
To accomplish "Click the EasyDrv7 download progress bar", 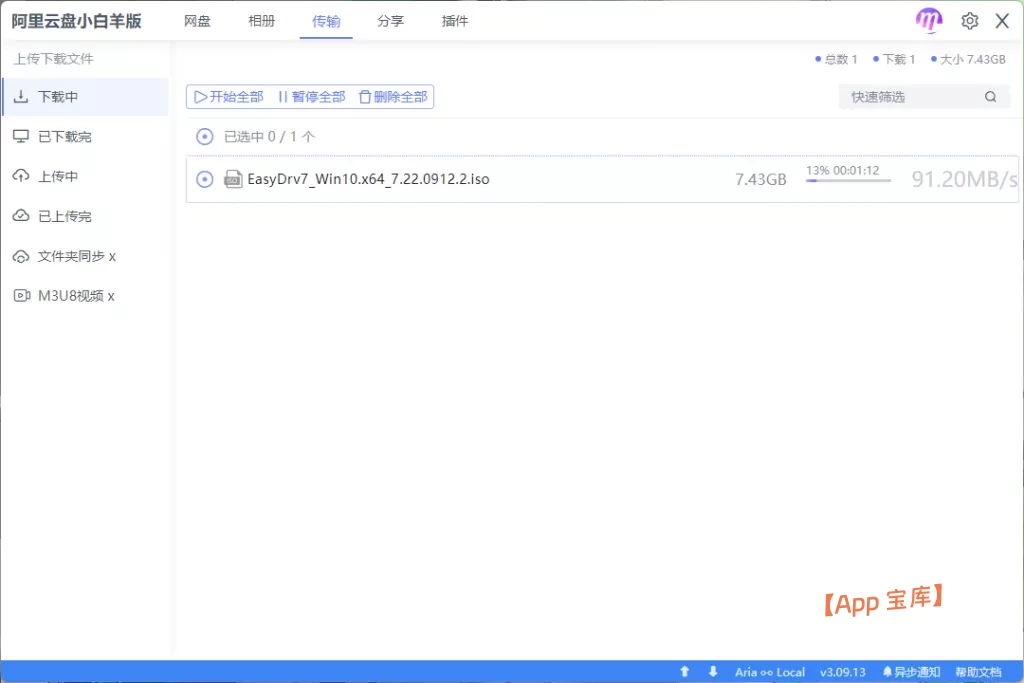I will 848,181.
